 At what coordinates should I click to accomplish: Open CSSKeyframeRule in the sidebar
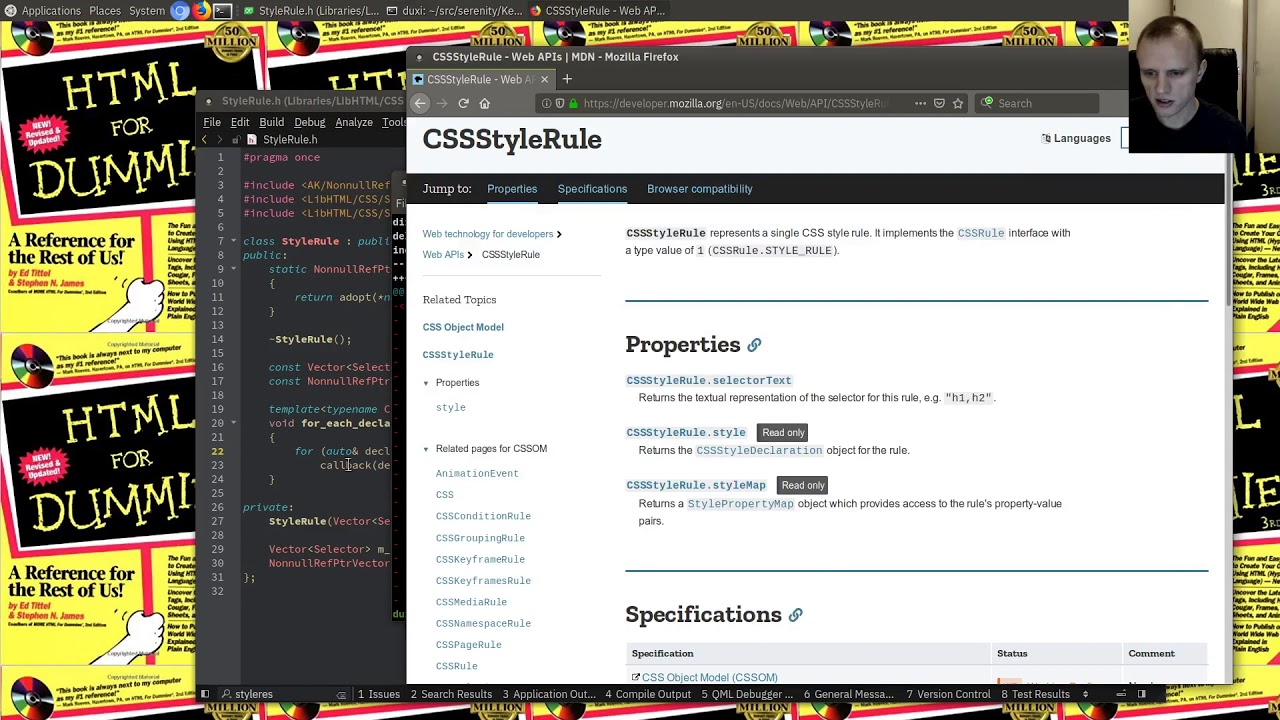480,559
